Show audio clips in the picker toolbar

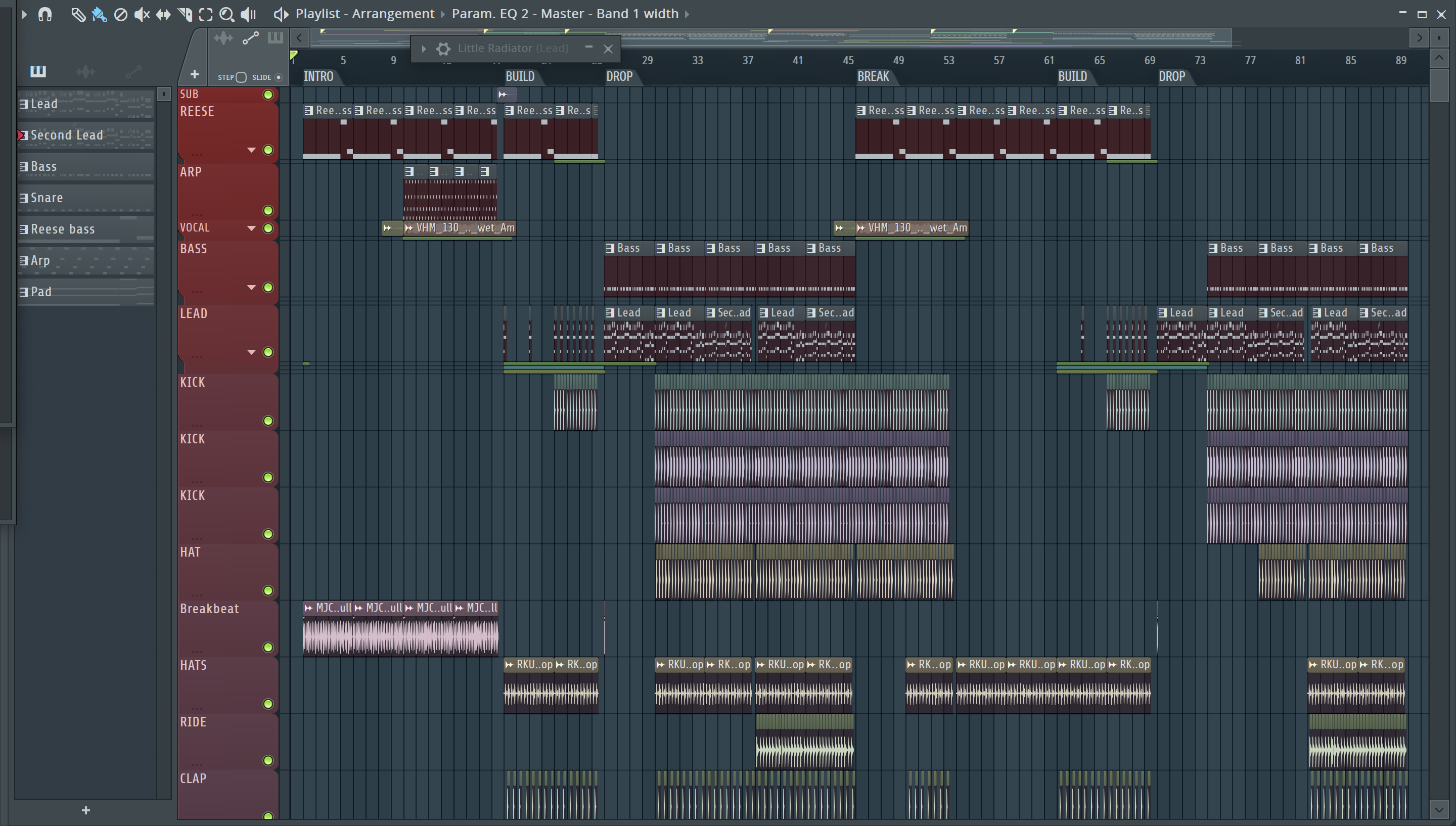coord(223,38)
